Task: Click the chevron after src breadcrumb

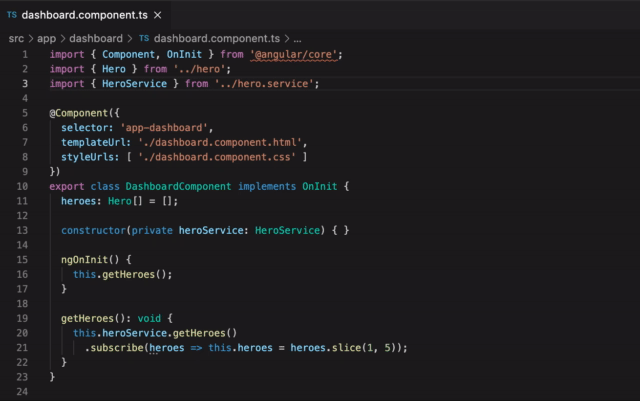Action: click(31, 39)
